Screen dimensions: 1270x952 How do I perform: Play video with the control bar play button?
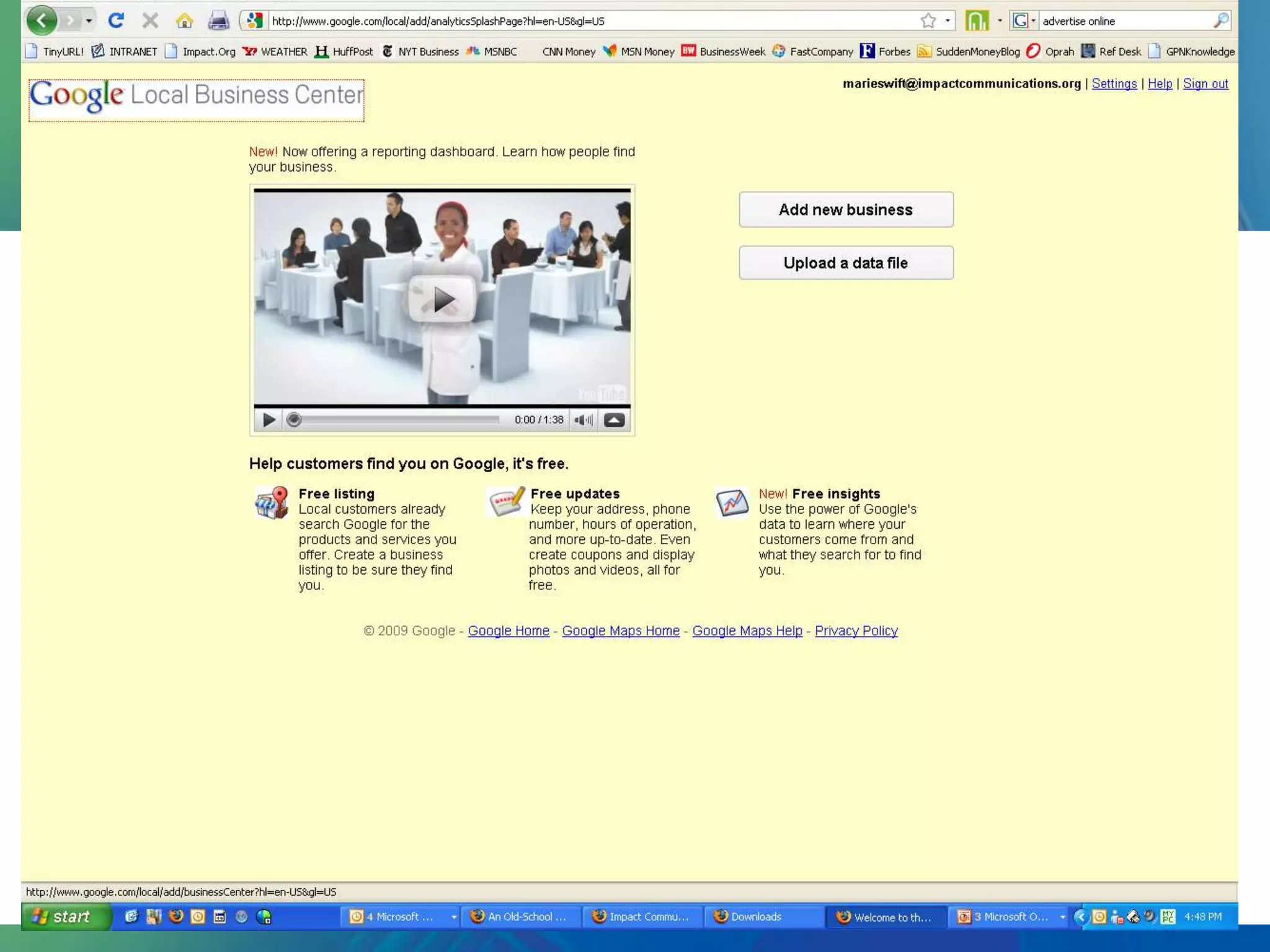coord(269,420)
